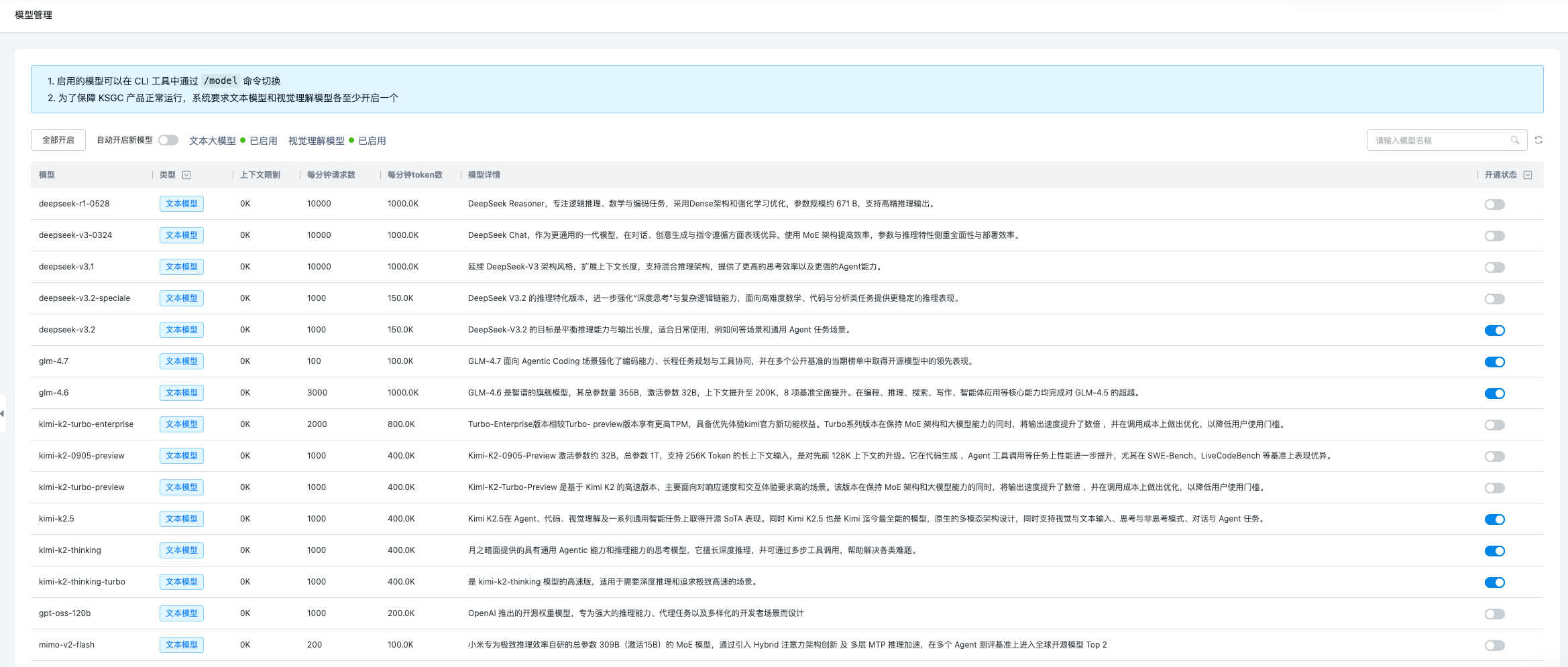
Task: Expand the collapsed sidebar with the left-edge arrow
Action: [x=3, y=414]
